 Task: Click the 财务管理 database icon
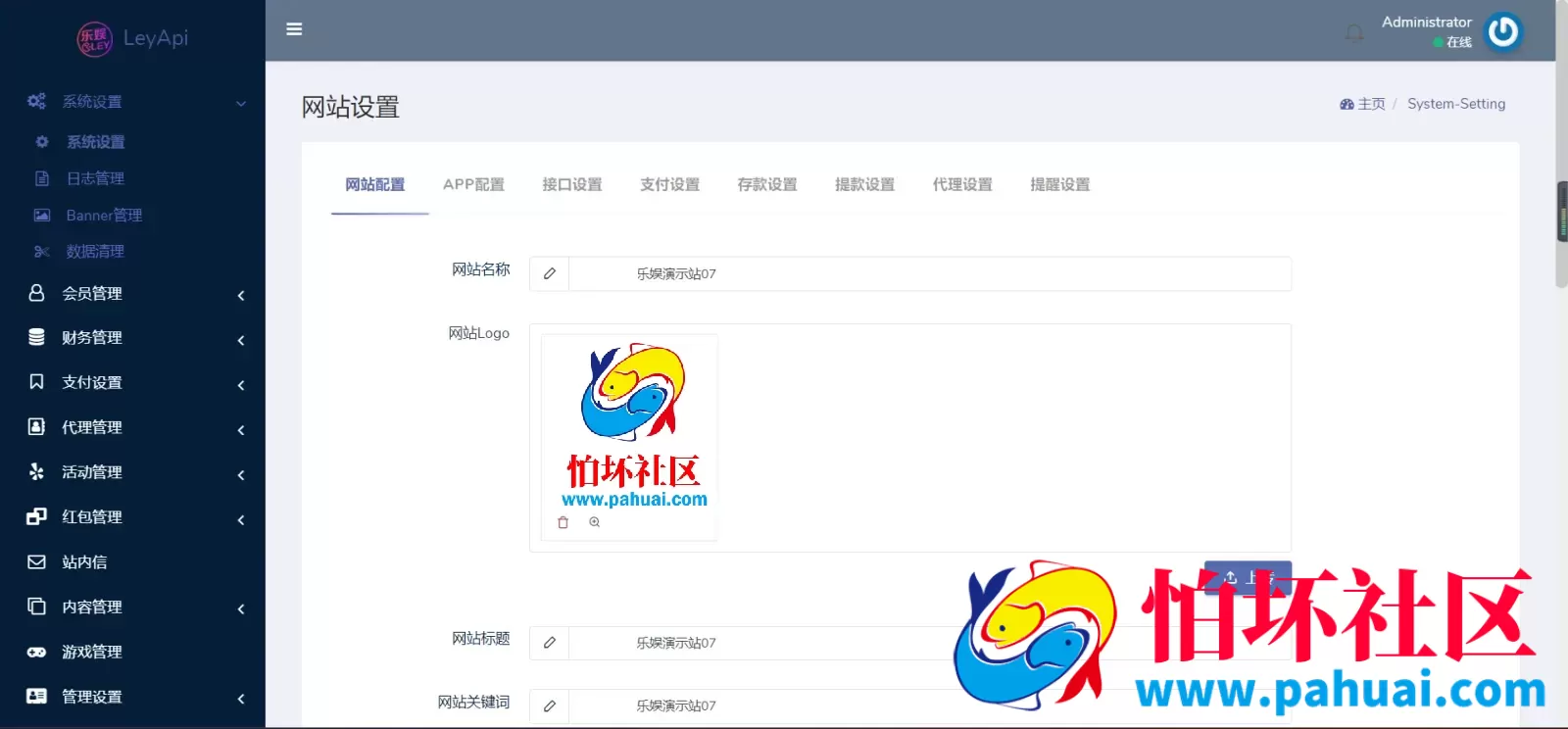pyautogui.click(x=36, y=337)
